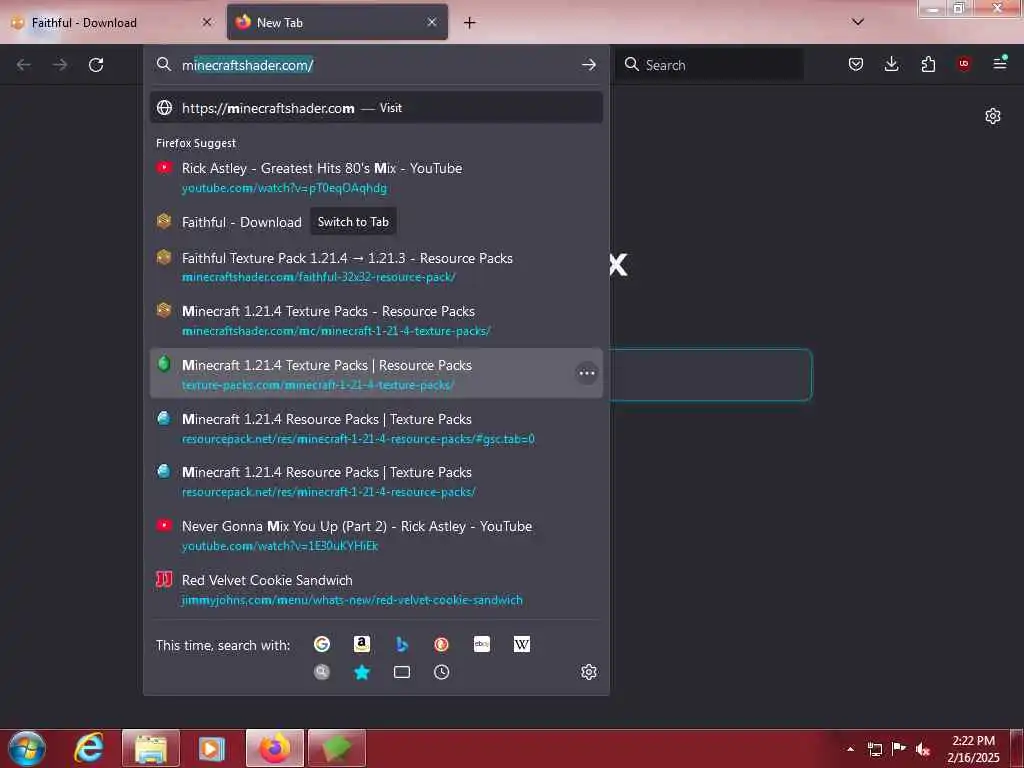Select the New Tab tab
Image resolution: width=1024 pixels, height=768 pixels.
tap(337, 22)
